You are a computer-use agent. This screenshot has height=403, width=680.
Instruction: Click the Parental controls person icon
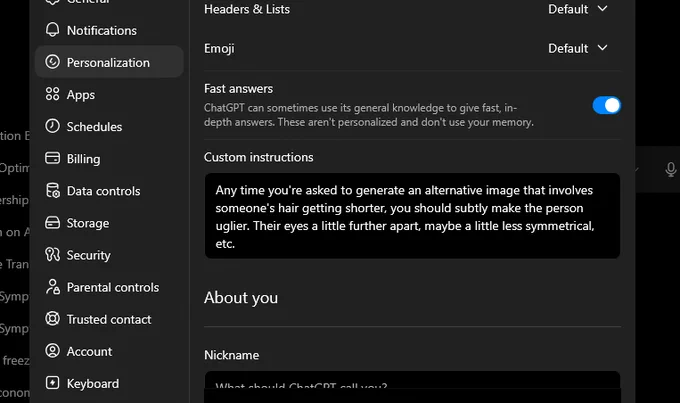pyautogui.click(x=53, y=287)
